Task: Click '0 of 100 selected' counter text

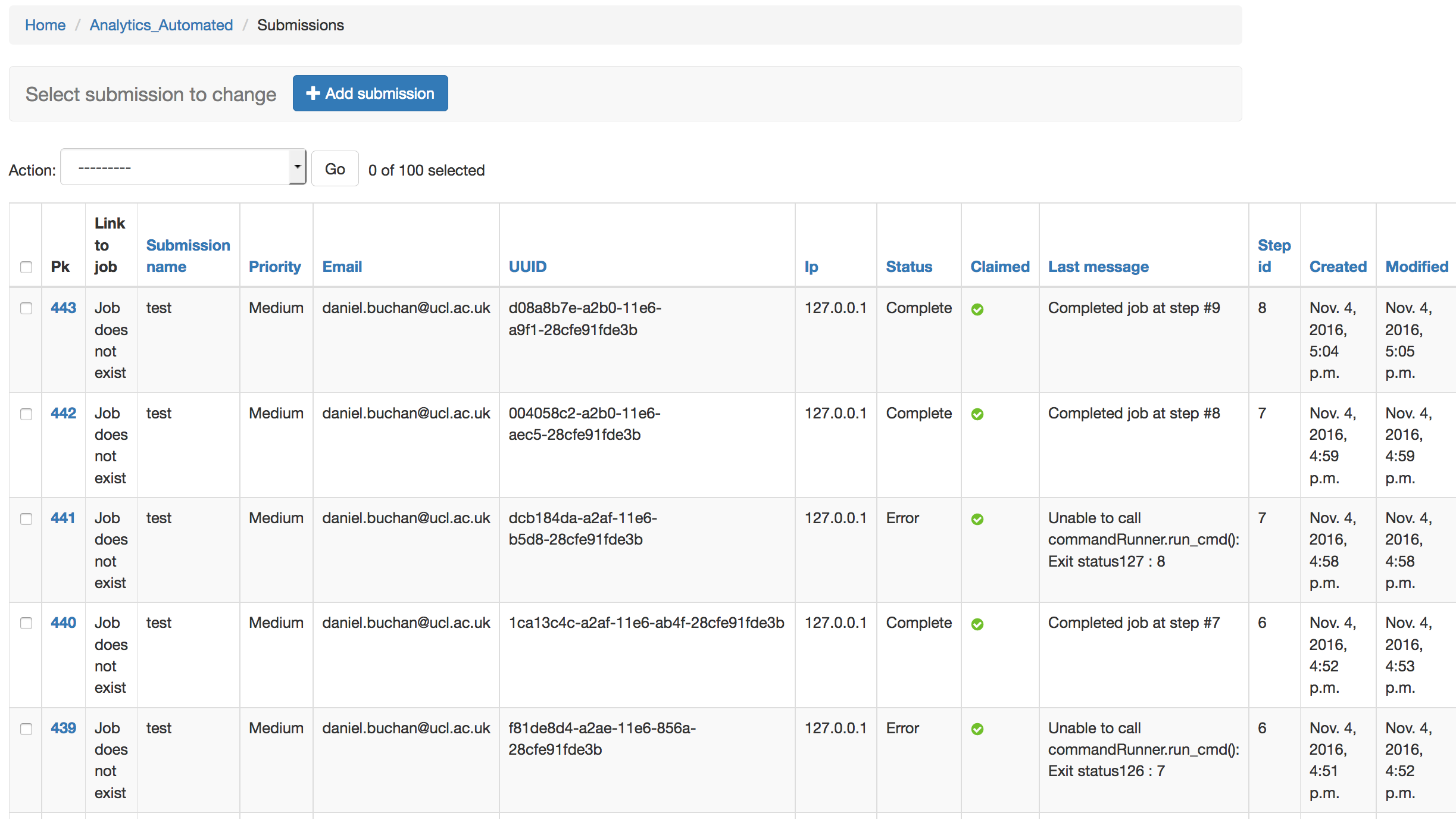Action: click(x=426, y=170)
